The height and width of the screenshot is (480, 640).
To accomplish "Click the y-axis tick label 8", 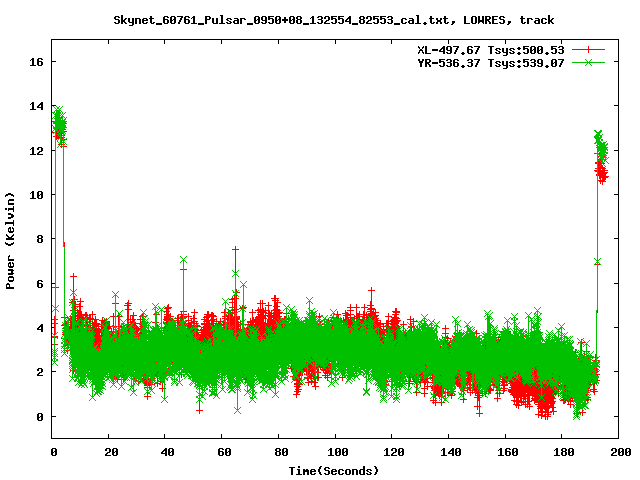I will pos(40,239).
